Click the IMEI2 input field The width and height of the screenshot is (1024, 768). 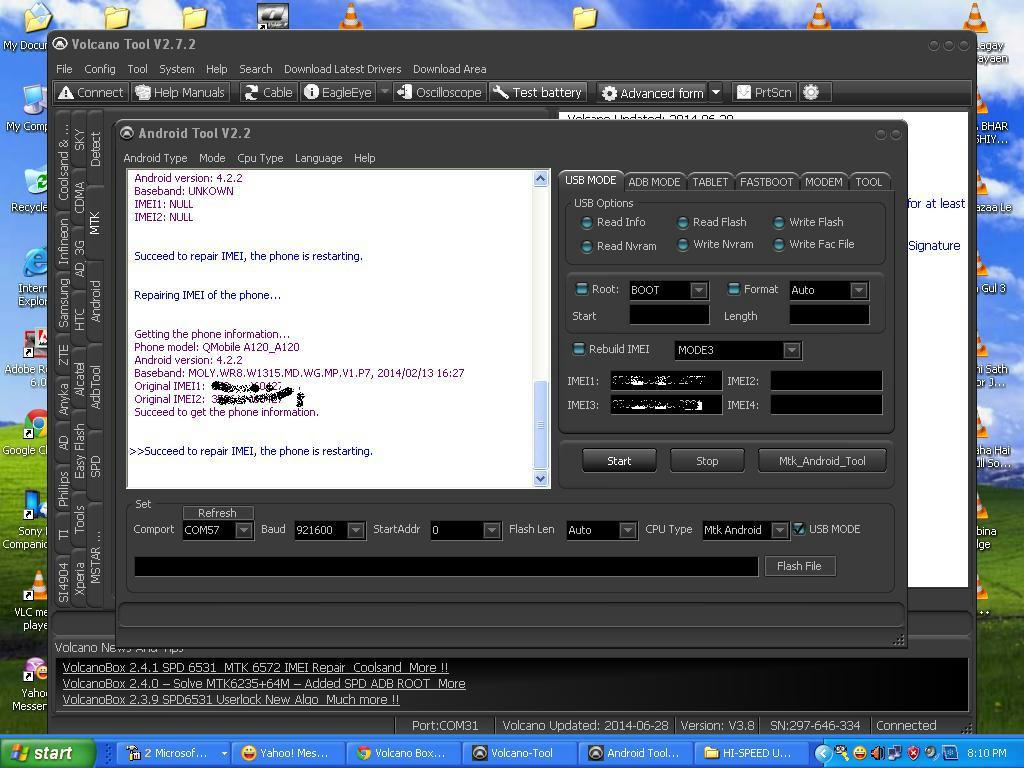tap(826, 381)
